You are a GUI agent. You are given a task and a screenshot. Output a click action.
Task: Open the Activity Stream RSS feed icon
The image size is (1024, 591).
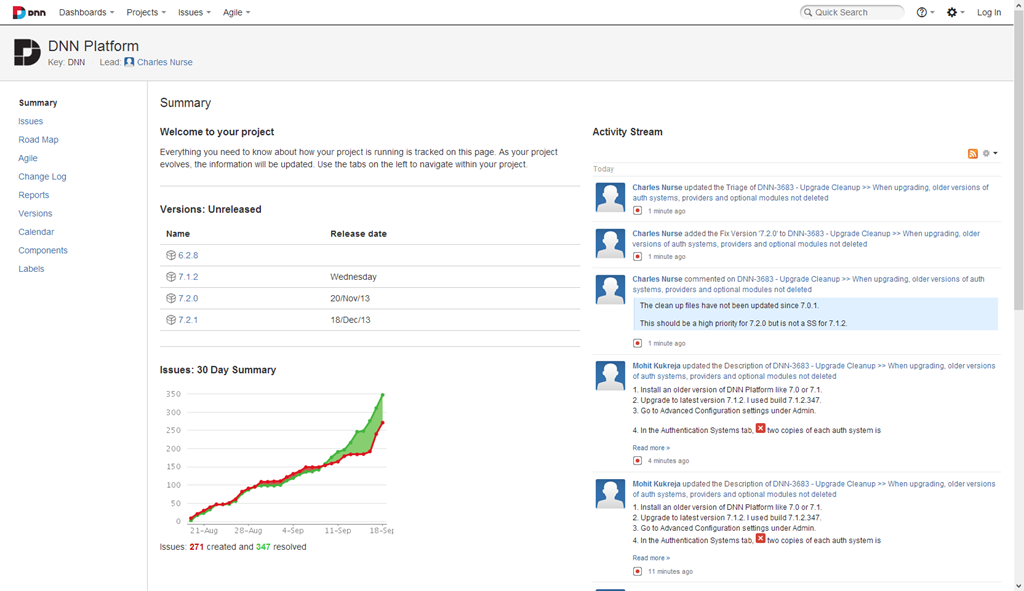(972, 153)
